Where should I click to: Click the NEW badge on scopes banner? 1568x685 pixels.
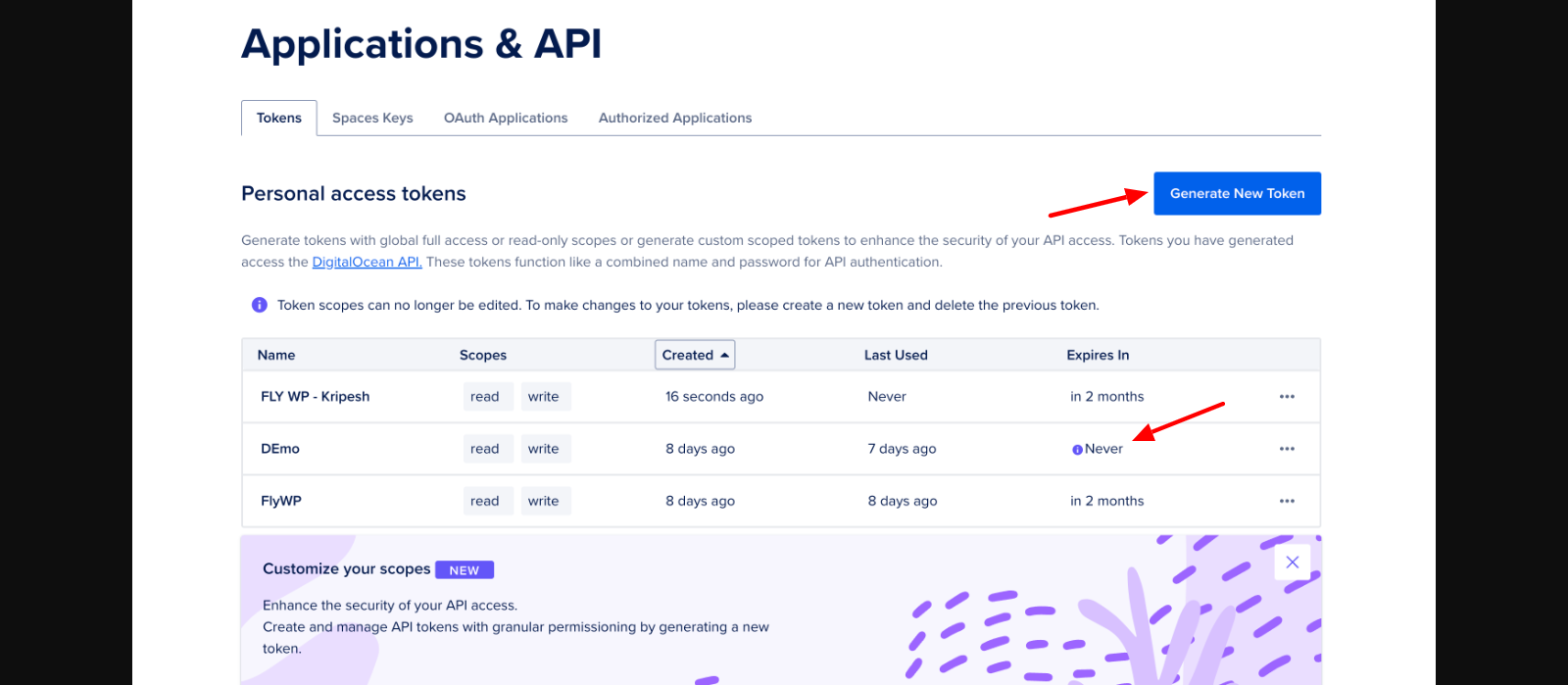point(465,570)
